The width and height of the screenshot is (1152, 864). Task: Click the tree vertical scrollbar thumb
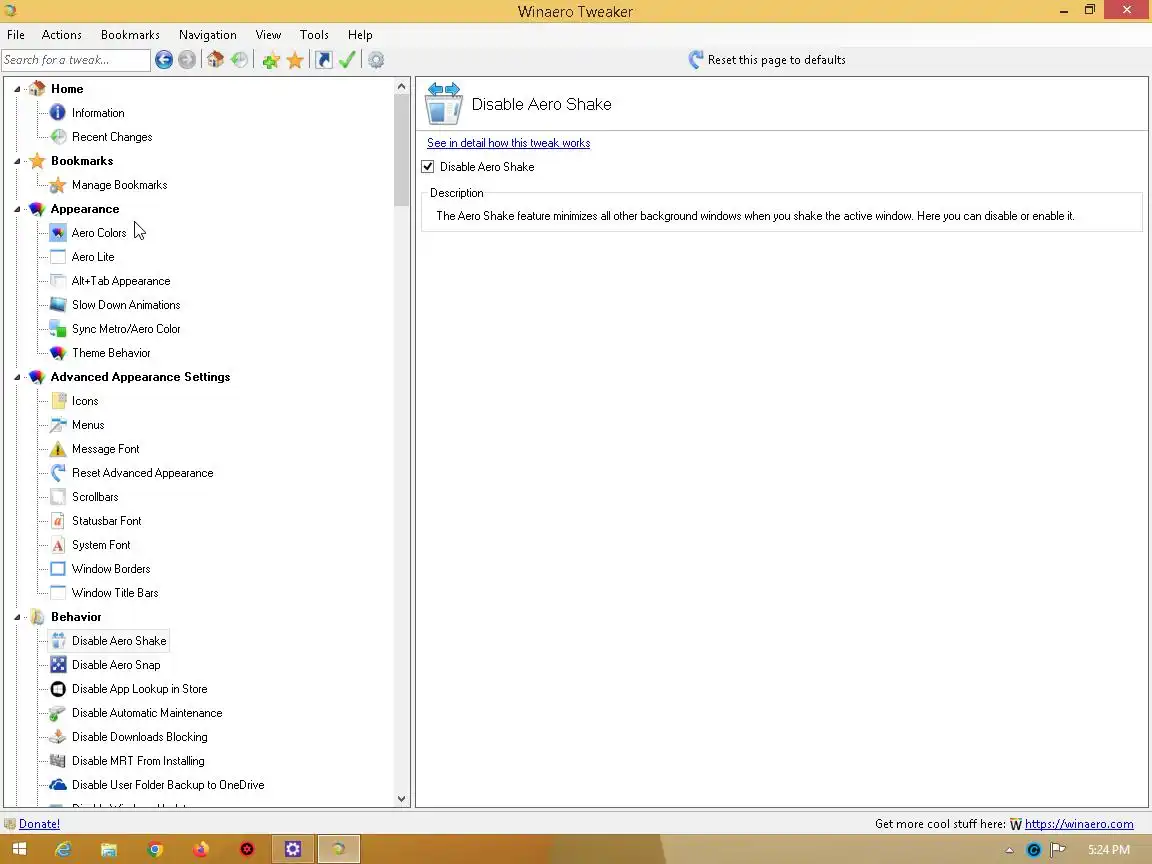coord(401,151)
